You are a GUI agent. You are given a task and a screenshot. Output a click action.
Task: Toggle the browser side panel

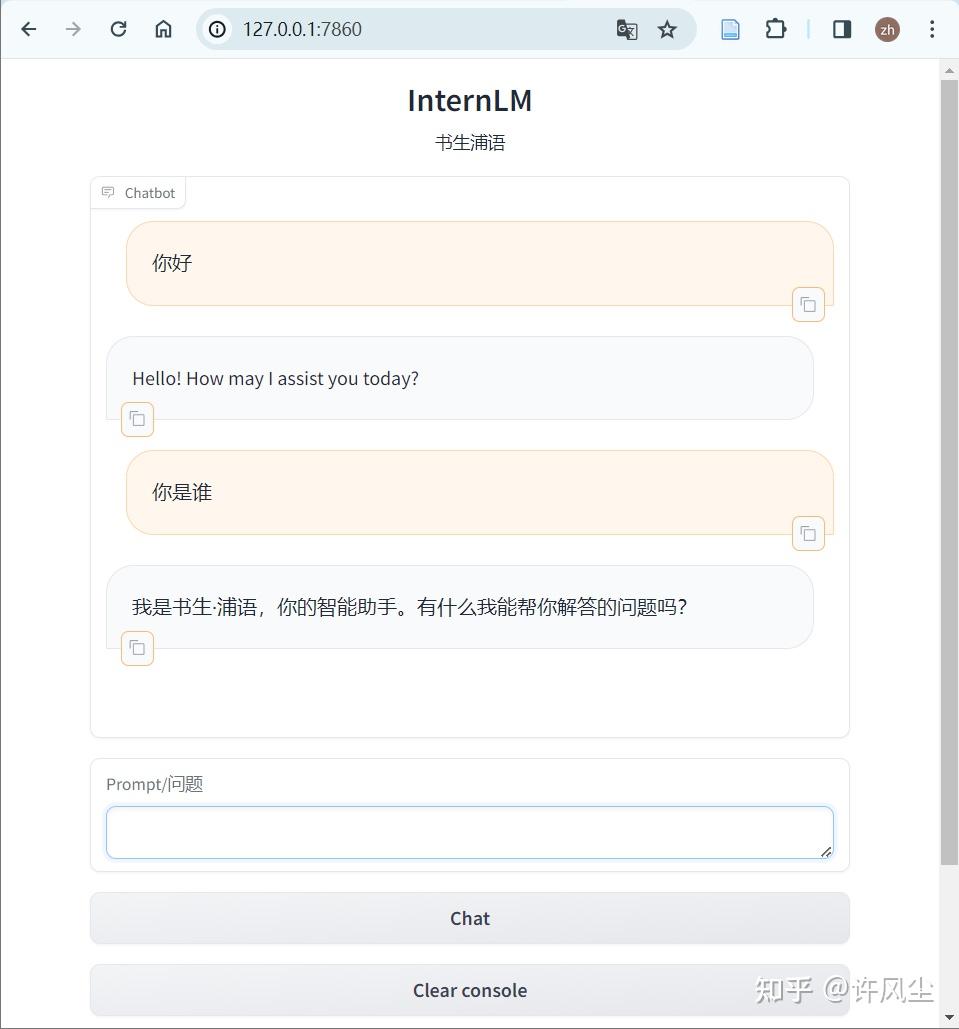click(841, 29)
